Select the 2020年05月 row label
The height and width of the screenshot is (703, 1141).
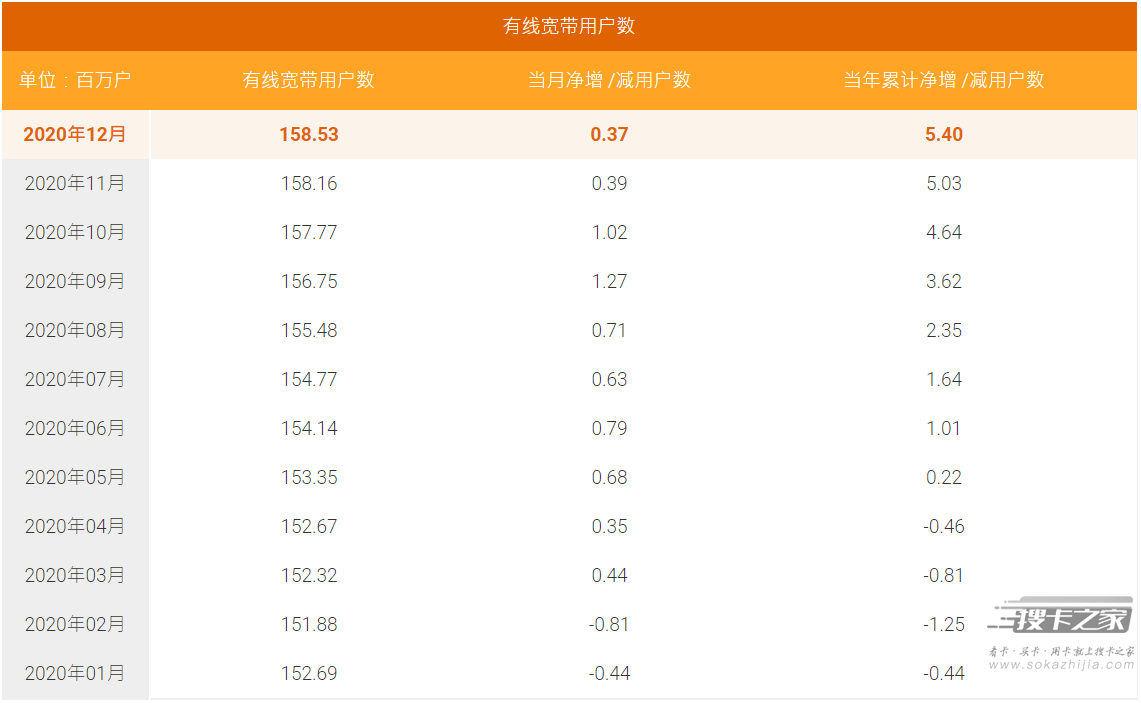[75, 477]
